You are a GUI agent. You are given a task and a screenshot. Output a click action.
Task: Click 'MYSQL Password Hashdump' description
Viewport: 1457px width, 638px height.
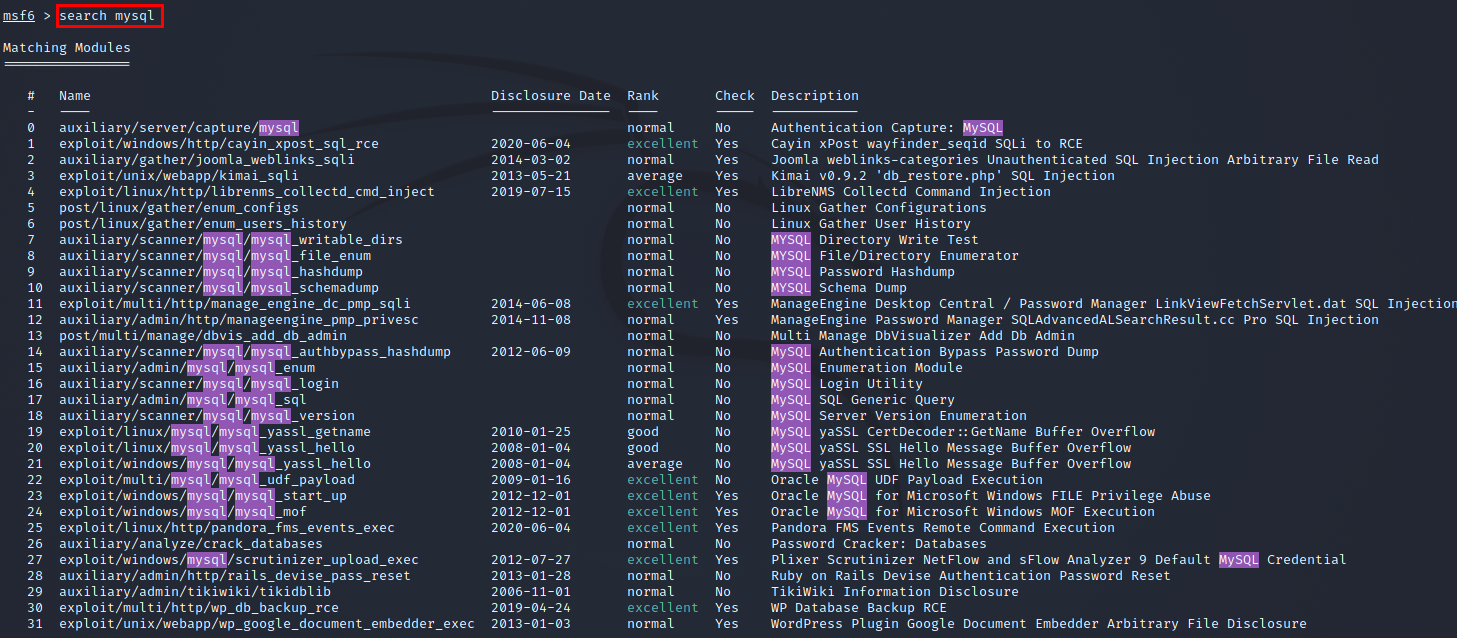click(863, 272)
